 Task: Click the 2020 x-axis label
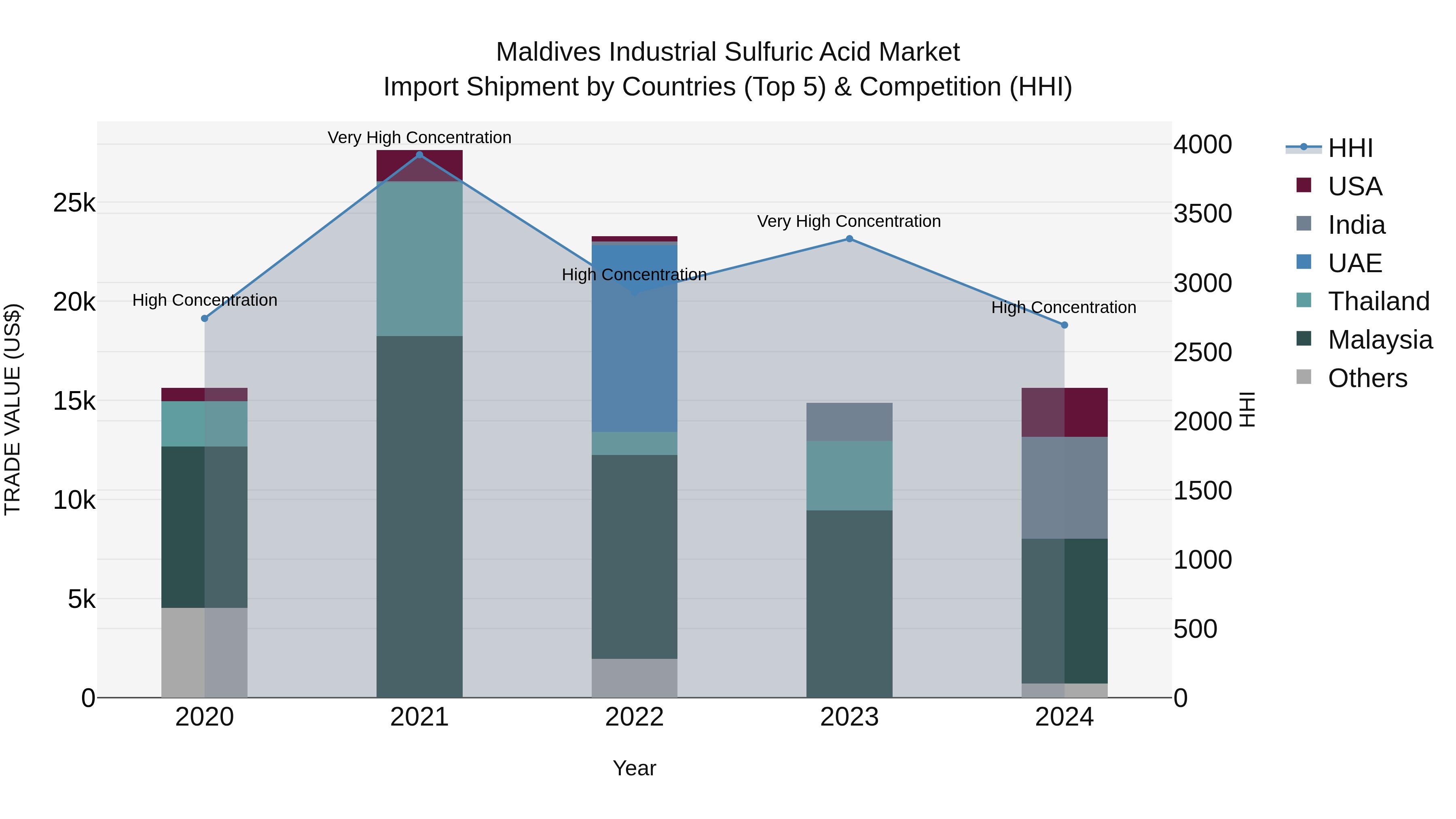pyautogui.click(x=205, y=717)
